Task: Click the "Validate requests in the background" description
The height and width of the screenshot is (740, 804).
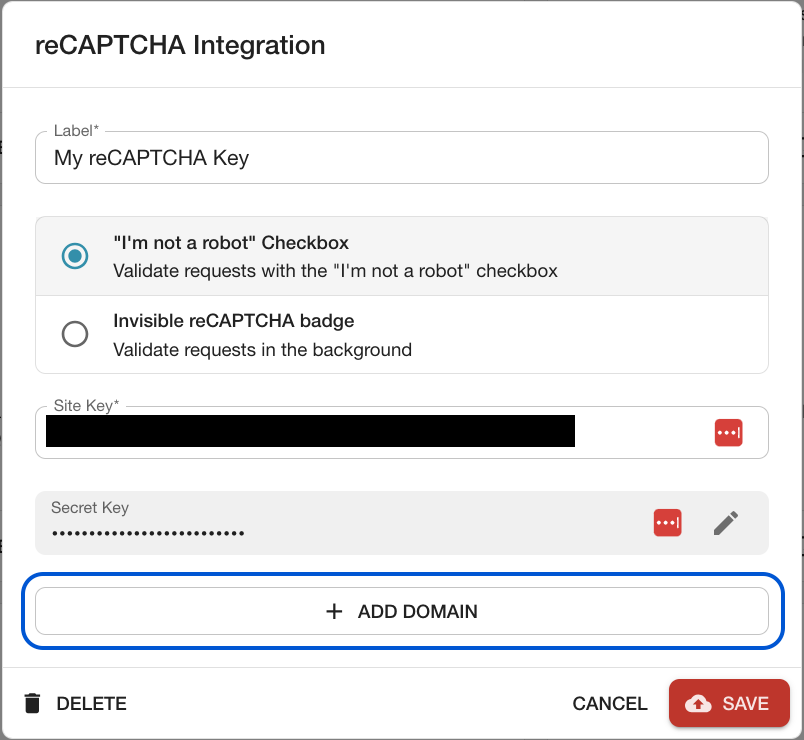Action: point(262,350)
